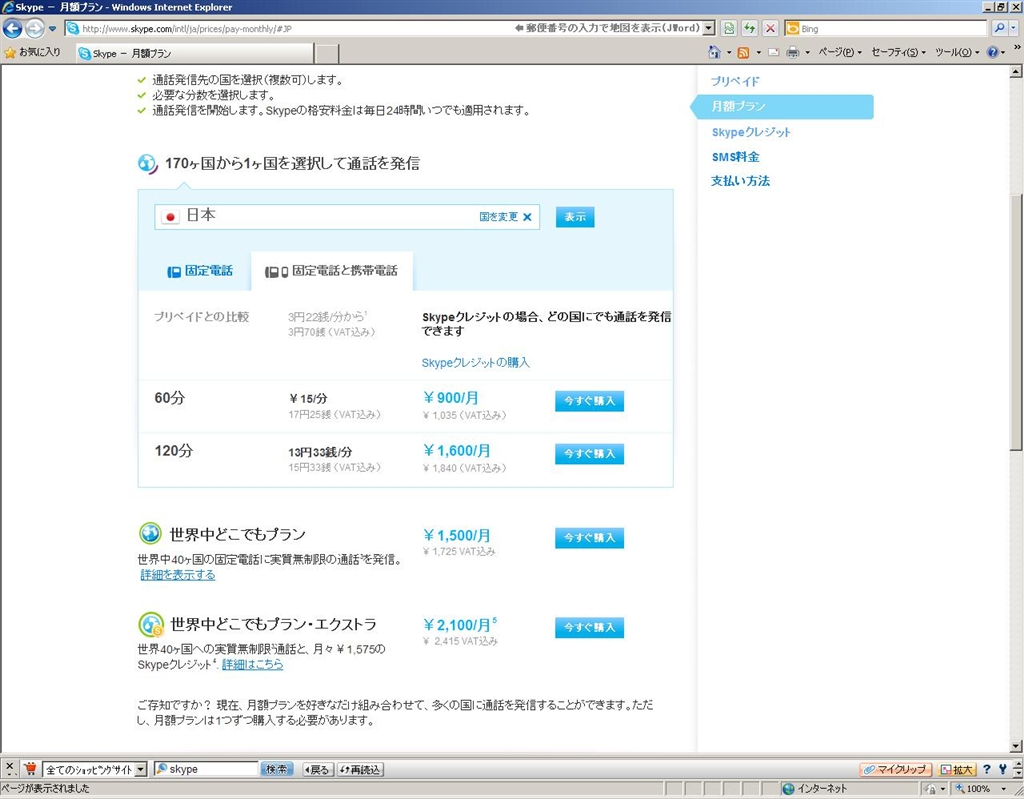Viewport: 1024px width, 799px height.
Task: Click the compatibility view page icon
Action: pyautogui.click(x=730, y=29)
